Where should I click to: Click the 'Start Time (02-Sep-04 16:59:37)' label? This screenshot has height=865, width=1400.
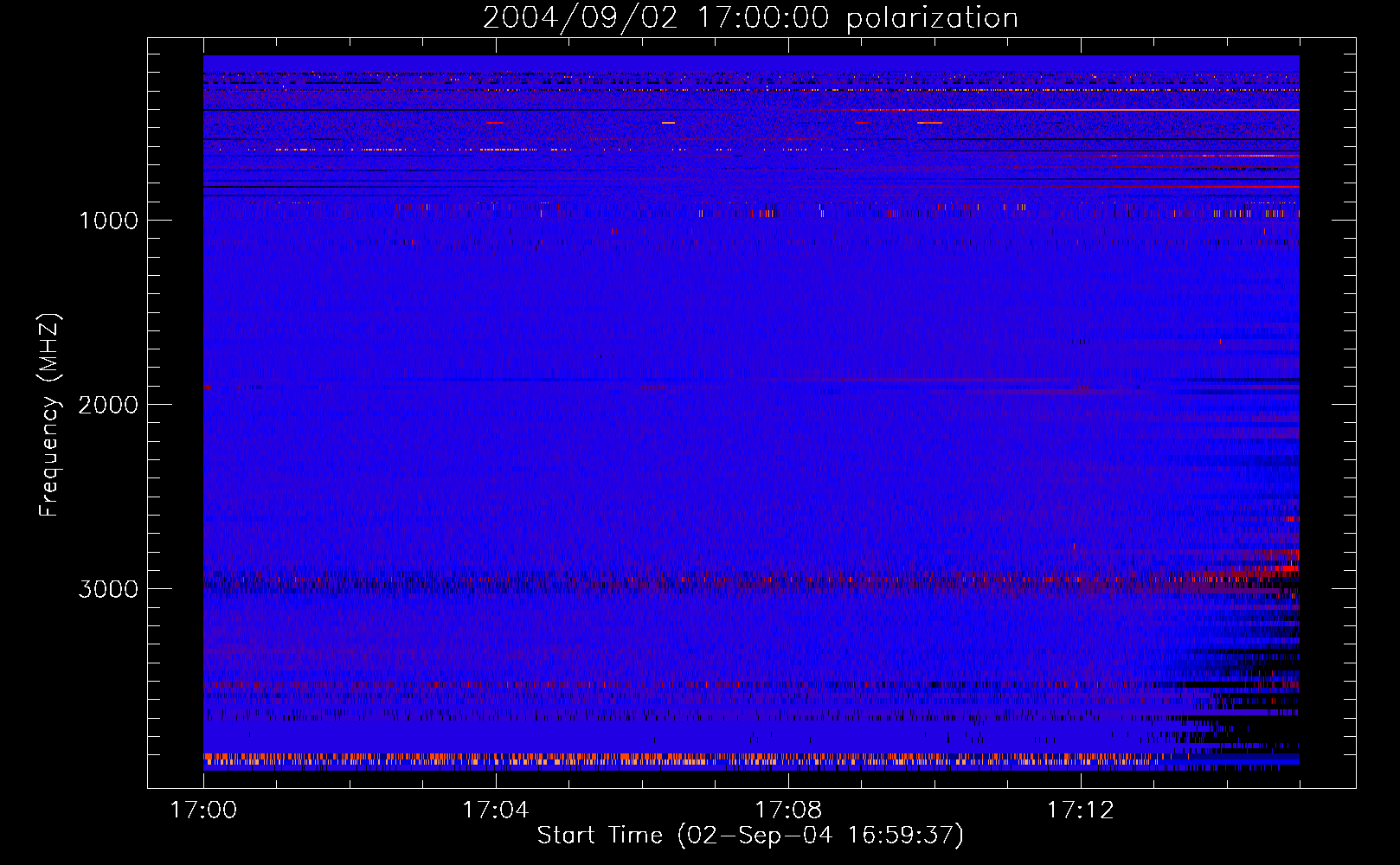[750, 836]
